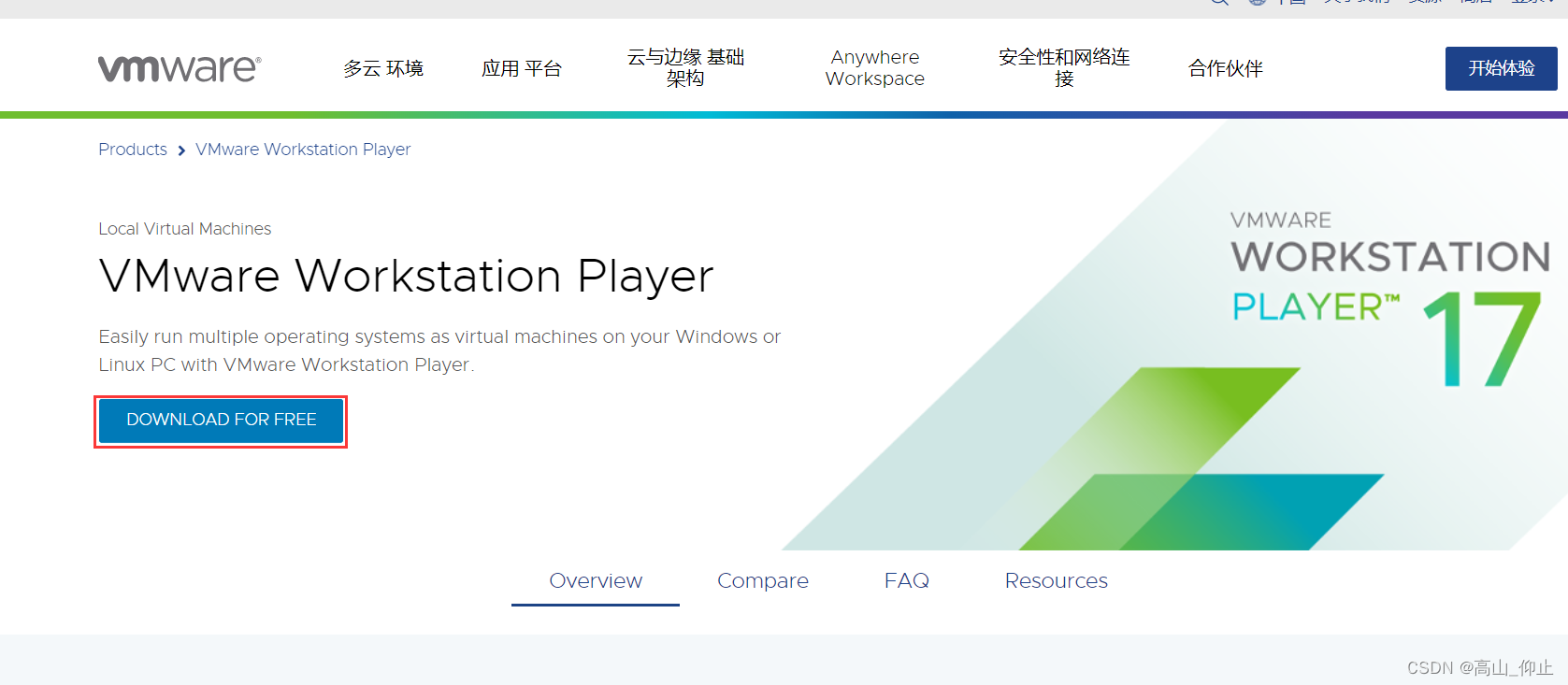Click the 开始体验 button

click(1502, 68)
